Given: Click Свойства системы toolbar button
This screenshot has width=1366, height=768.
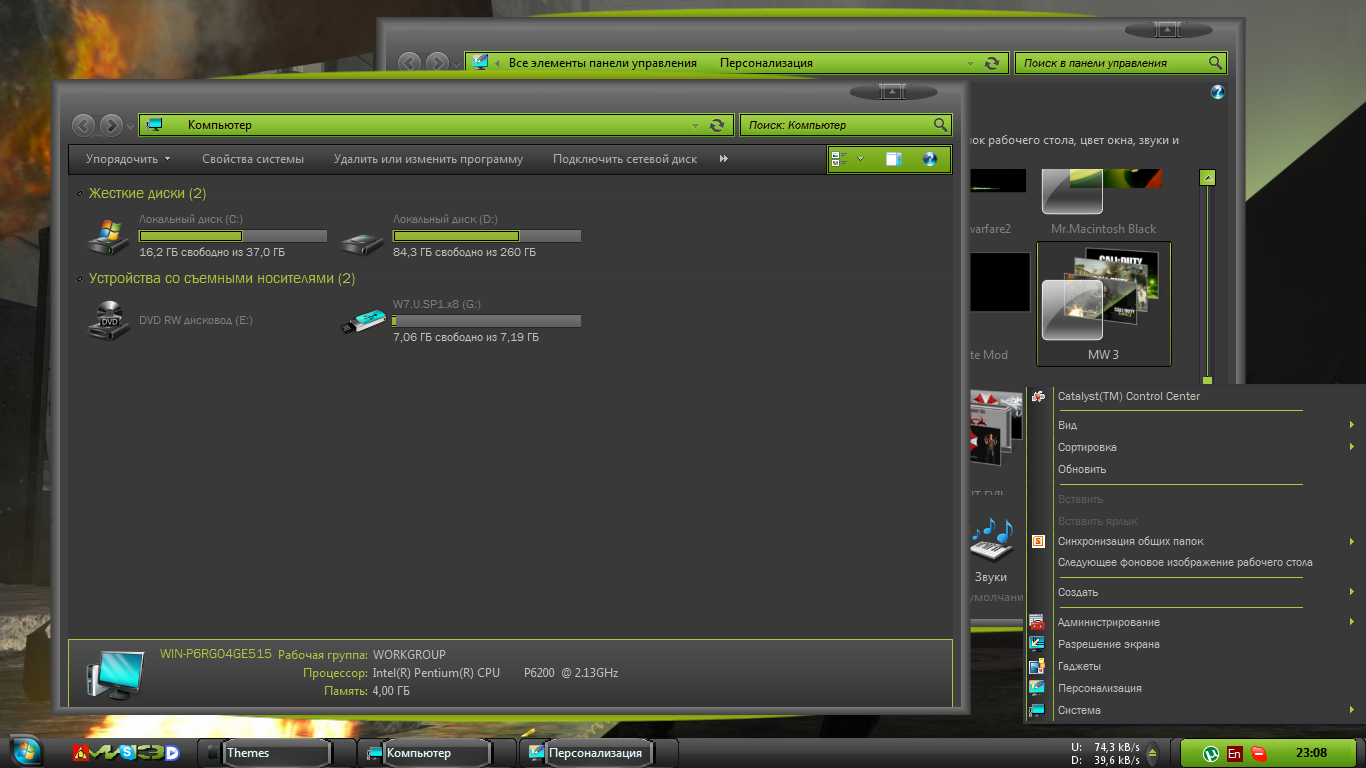Looking at the screenshot, I should (252, 159).
